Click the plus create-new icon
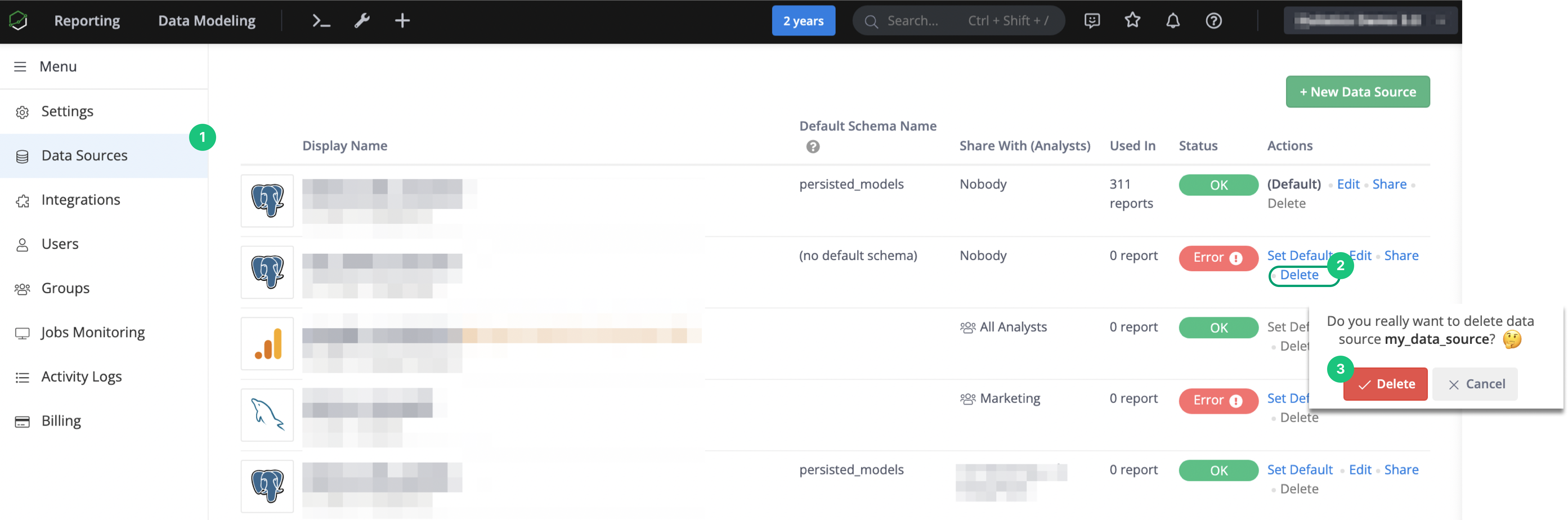The image size is (1568, 520). click(x=402, y=21)
